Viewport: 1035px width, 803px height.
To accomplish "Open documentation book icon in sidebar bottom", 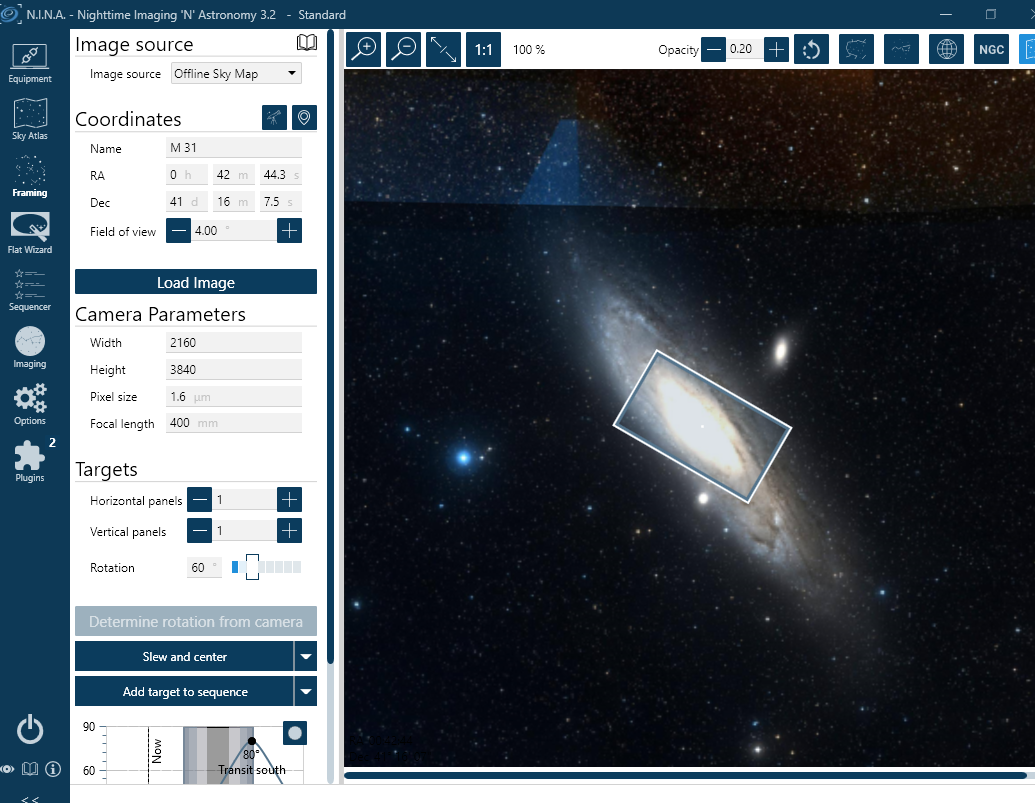I will (x=30, y=769).
